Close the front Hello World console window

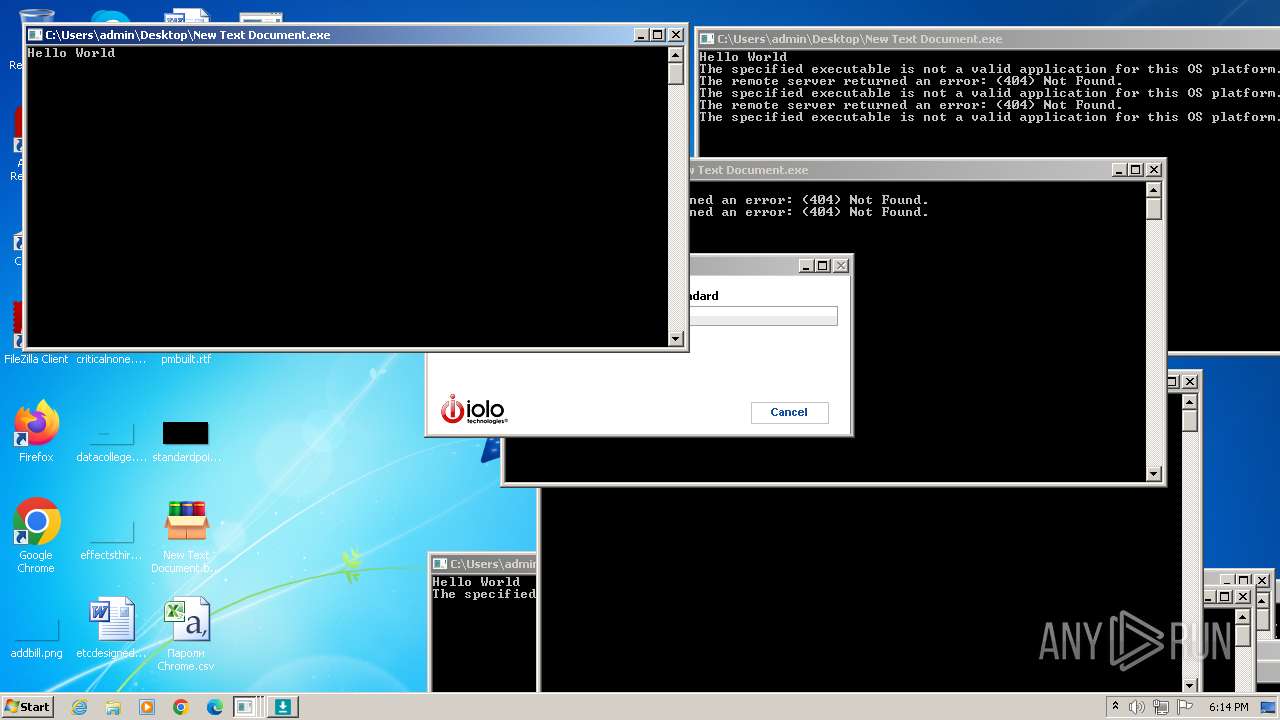point(676,35)
